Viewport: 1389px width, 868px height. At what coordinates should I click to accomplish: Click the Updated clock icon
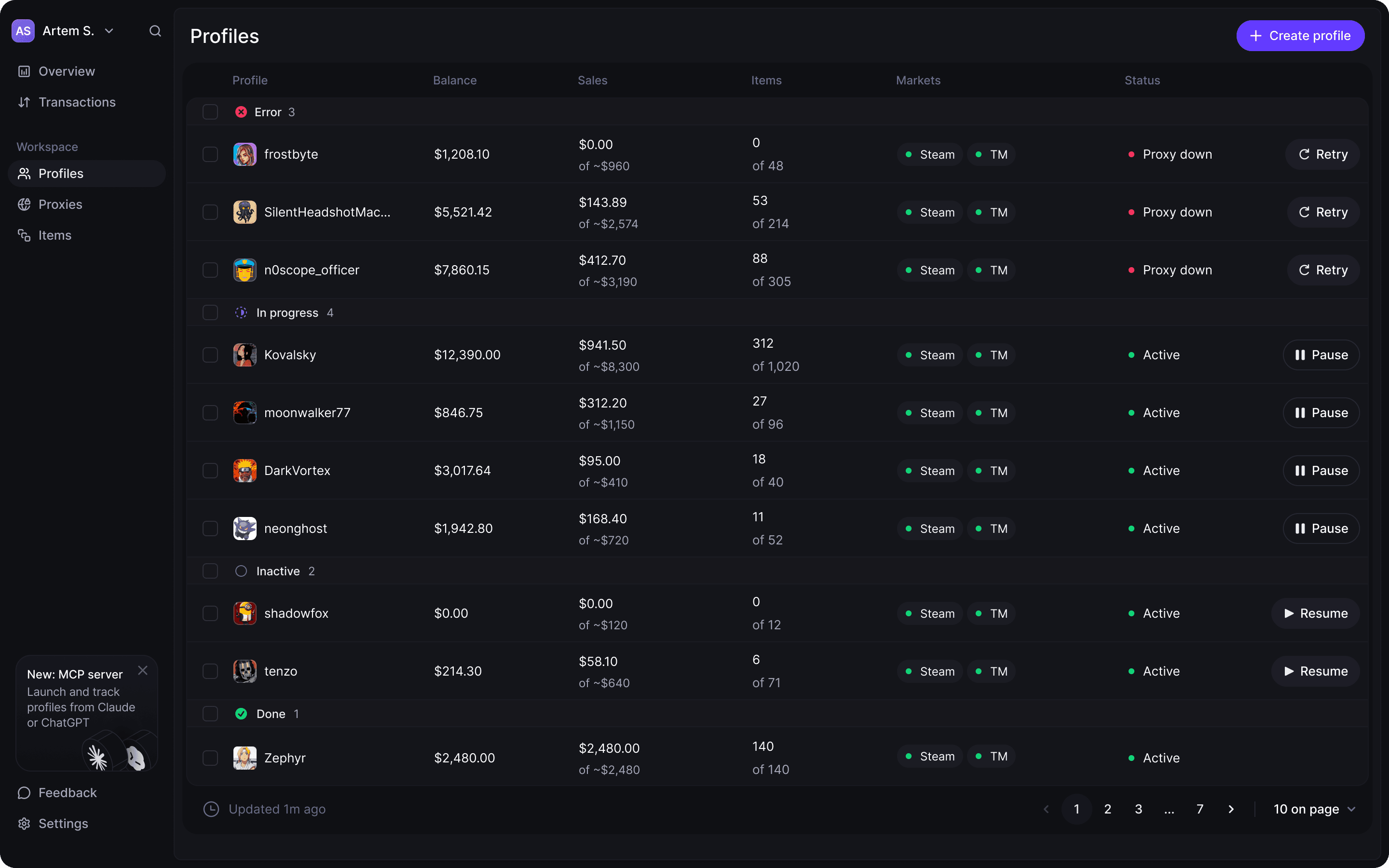point(211,809)
